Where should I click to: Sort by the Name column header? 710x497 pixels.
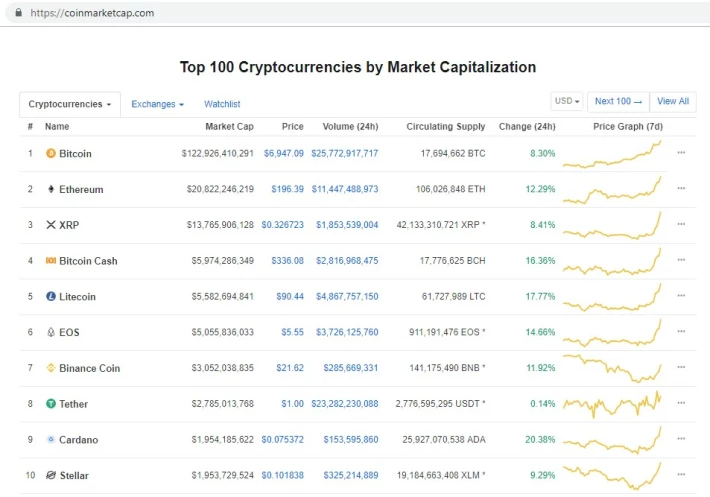pyautogui.click(x=57, y=126)
